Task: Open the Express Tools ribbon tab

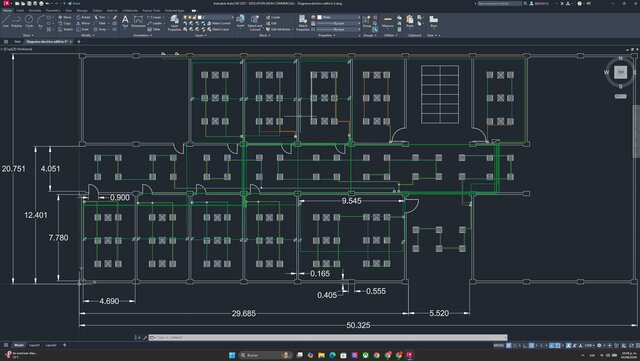Action: (x=151, y=11)
